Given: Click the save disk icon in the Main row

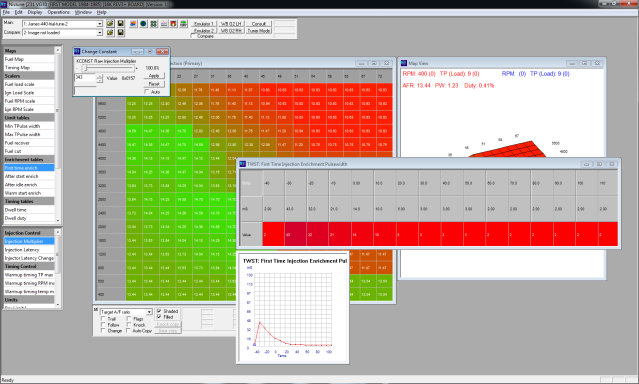Looking at the screenshot, I should [121, 24].
